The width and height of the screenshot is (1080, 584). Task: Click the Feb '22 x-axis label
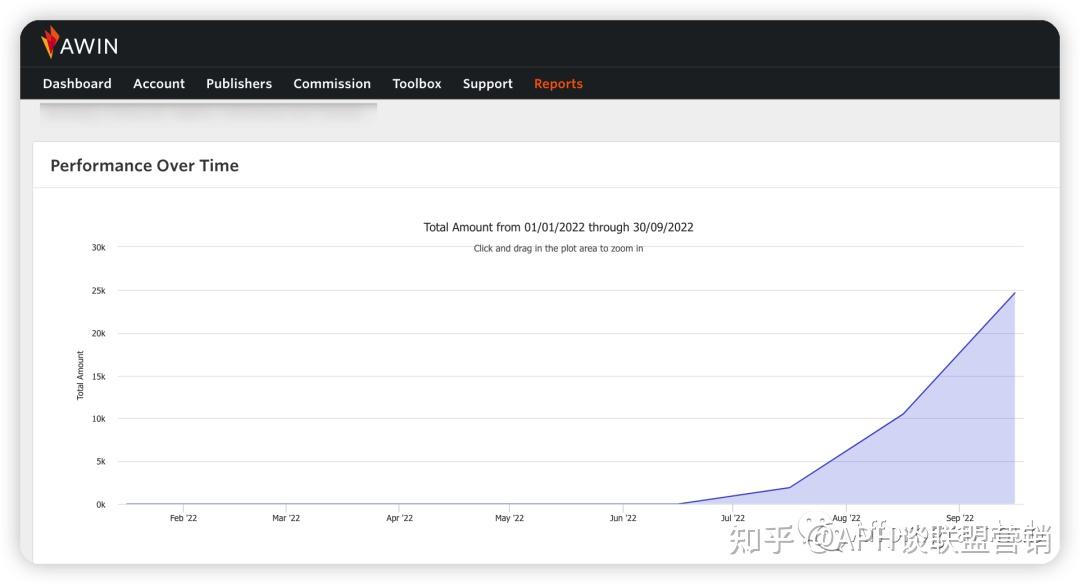coord(183,518)
